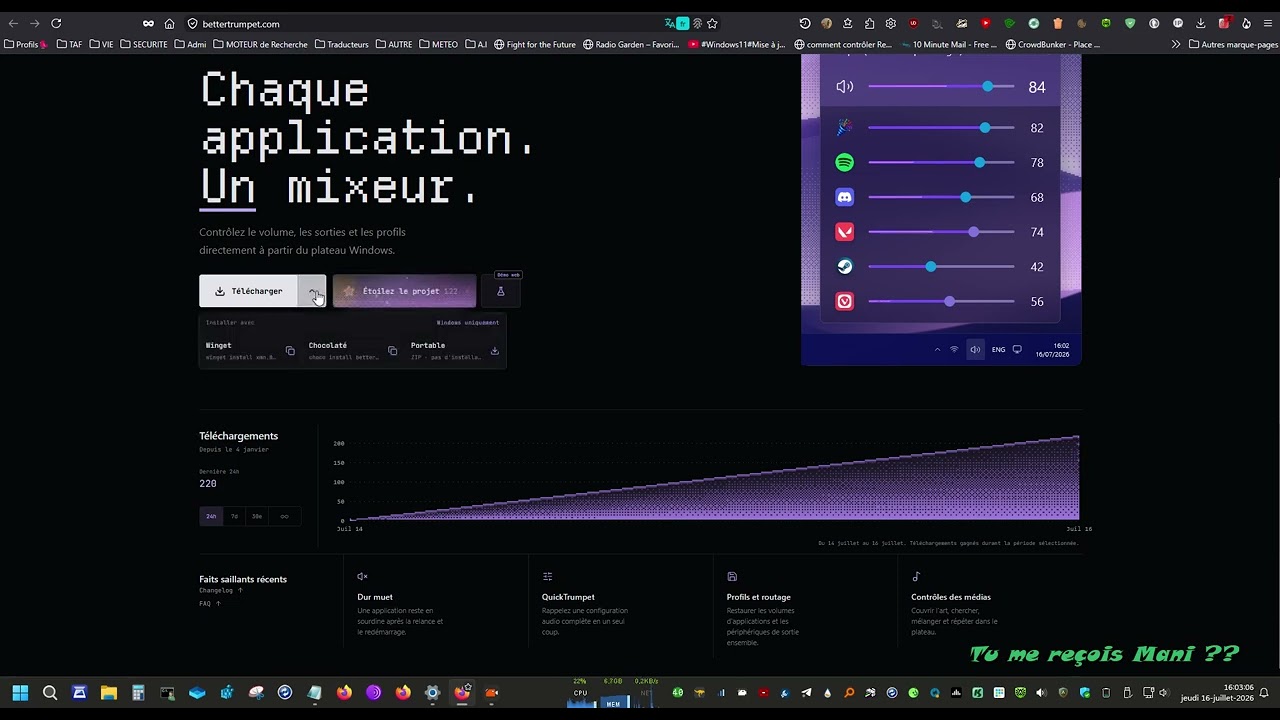
Task: Click the Dur muet muted-speaker icon
Action: click(x=362, y=576)
